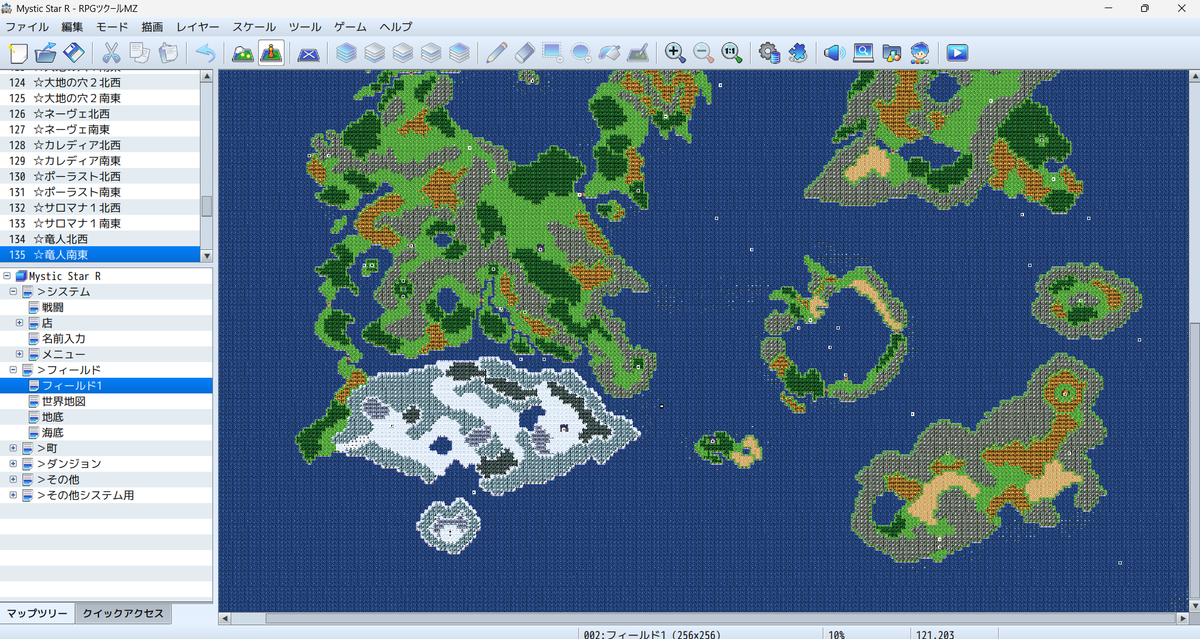Open the 編集 menu
Viewport: 1200px width, 639px height.
72,27
